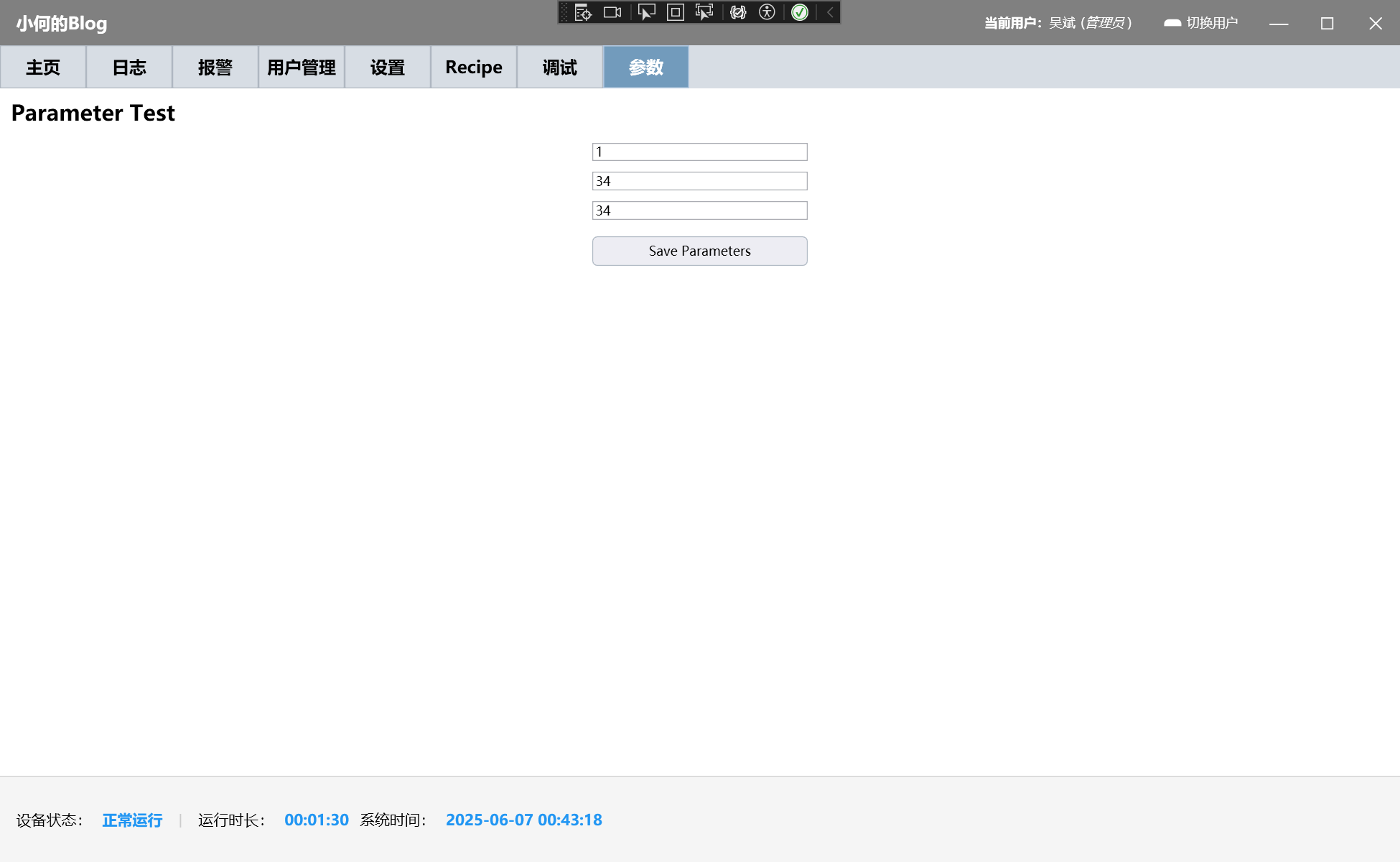1400x862 pixels.
Task: Click the accessibility scan person icon
Action: click(x=767, y=12)
